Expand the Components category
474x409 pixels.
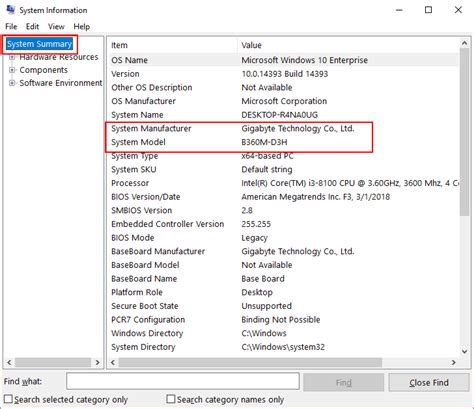[12, 70]
